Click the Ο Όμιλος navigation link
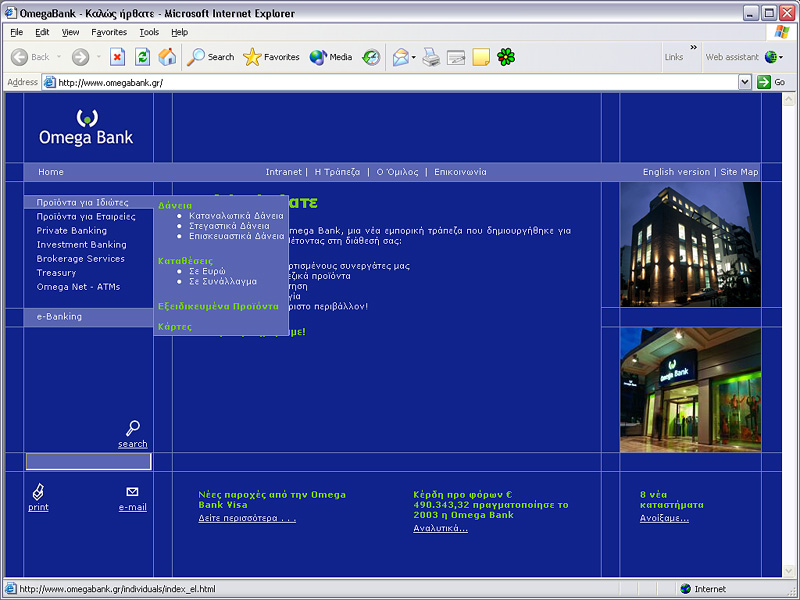Viewport: 800px width, 600px height. coord(397,172)
